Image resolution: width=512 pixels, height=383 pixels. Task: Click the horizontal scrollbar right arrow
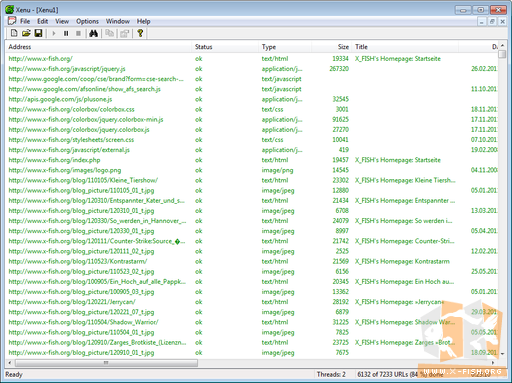point(493,362)
